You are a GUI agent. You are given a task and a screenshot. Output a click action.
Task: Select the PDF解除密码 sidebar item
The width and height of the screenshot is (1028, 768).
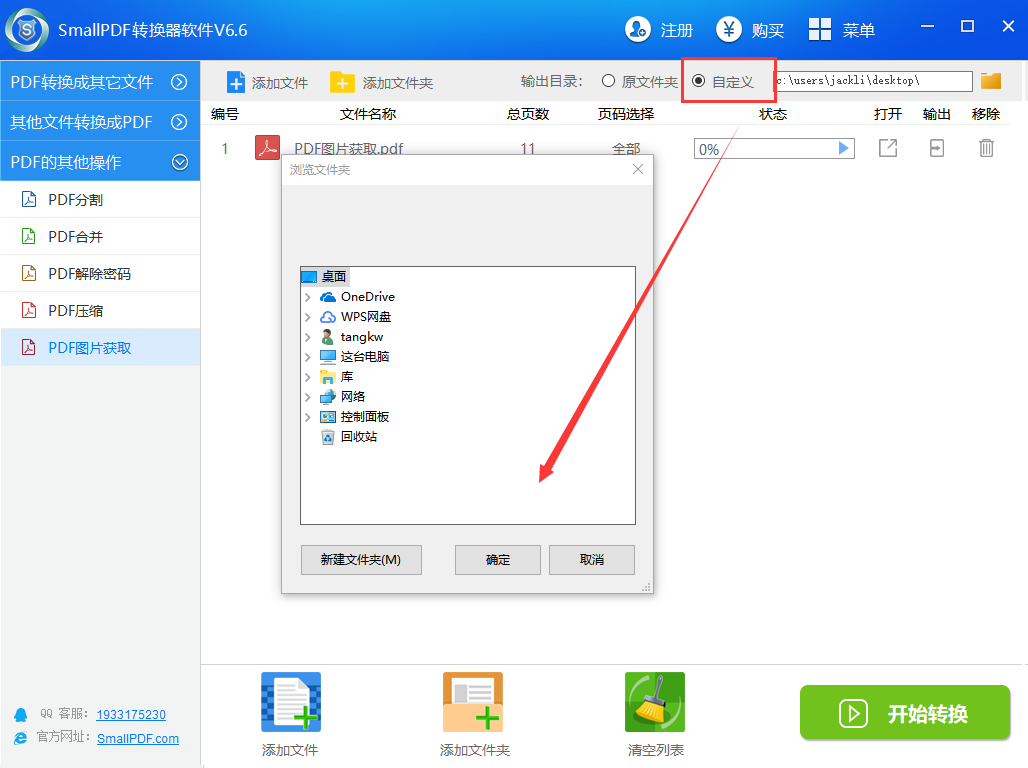coord(100,273)
